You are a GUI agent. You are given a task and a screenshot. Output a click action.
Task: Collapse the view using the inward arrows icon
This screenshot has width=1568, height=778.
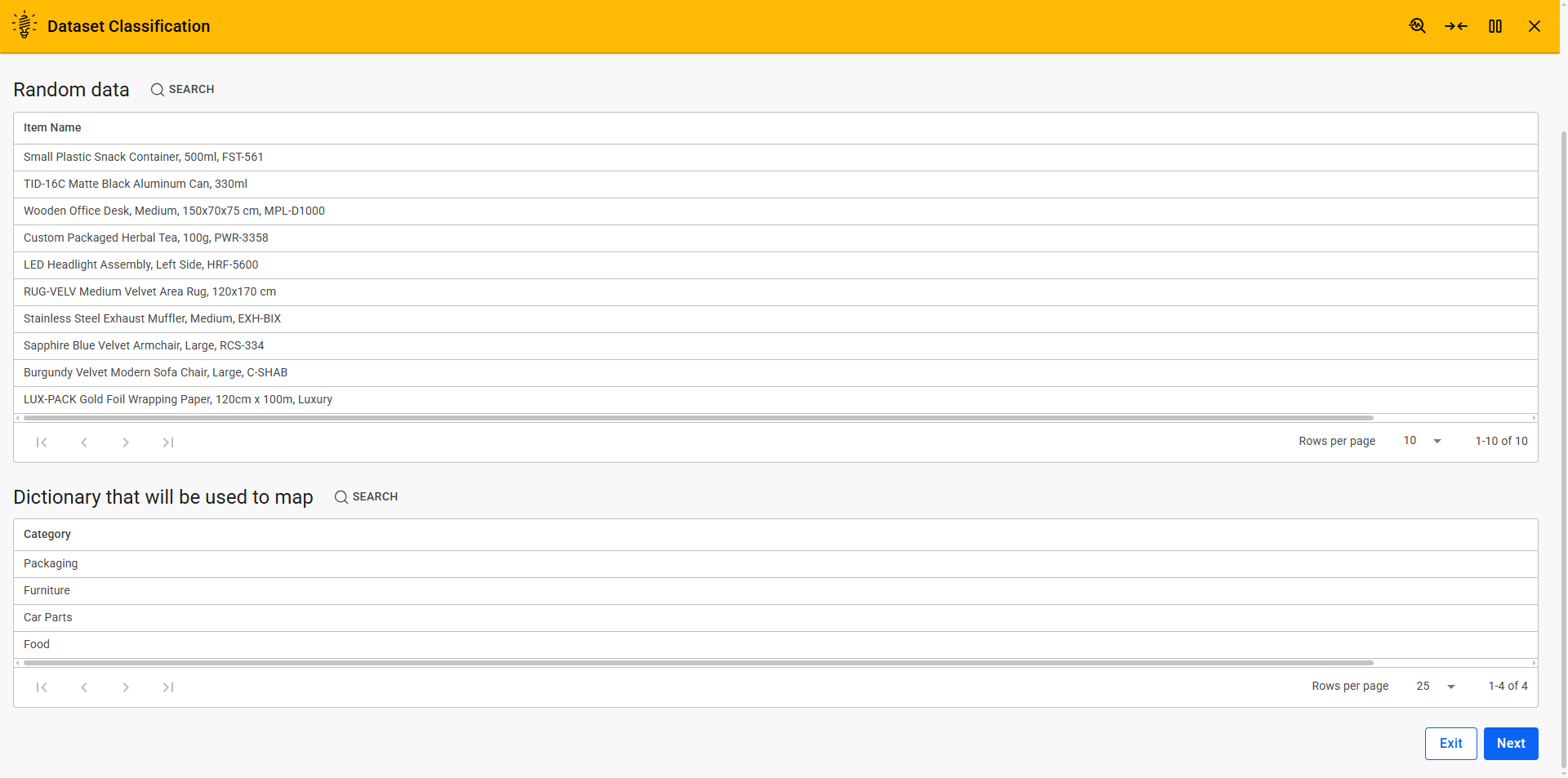click(1457, 26)
